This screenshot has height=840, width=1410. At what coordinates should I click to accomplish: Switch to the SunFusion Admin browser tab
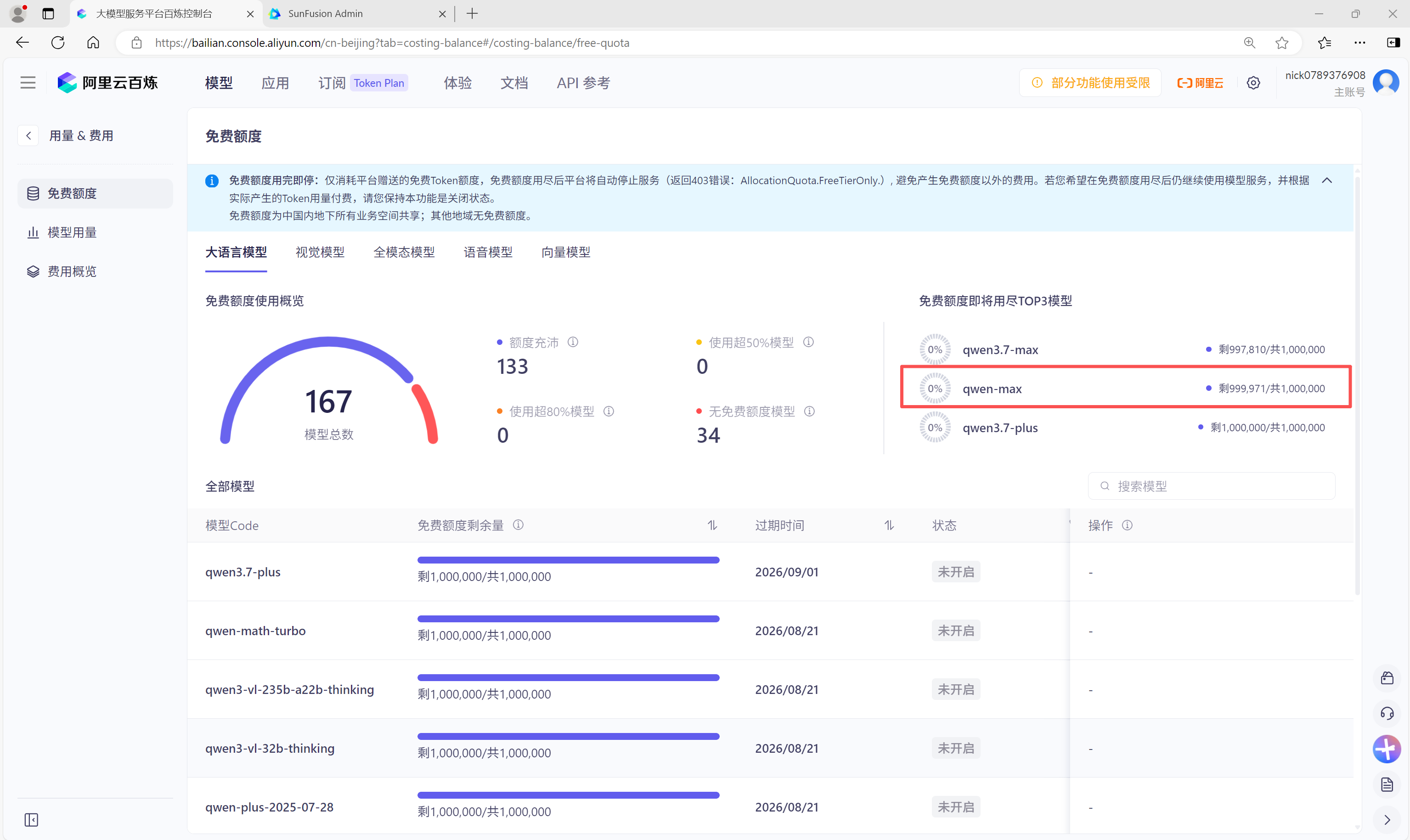coord(358,14)
